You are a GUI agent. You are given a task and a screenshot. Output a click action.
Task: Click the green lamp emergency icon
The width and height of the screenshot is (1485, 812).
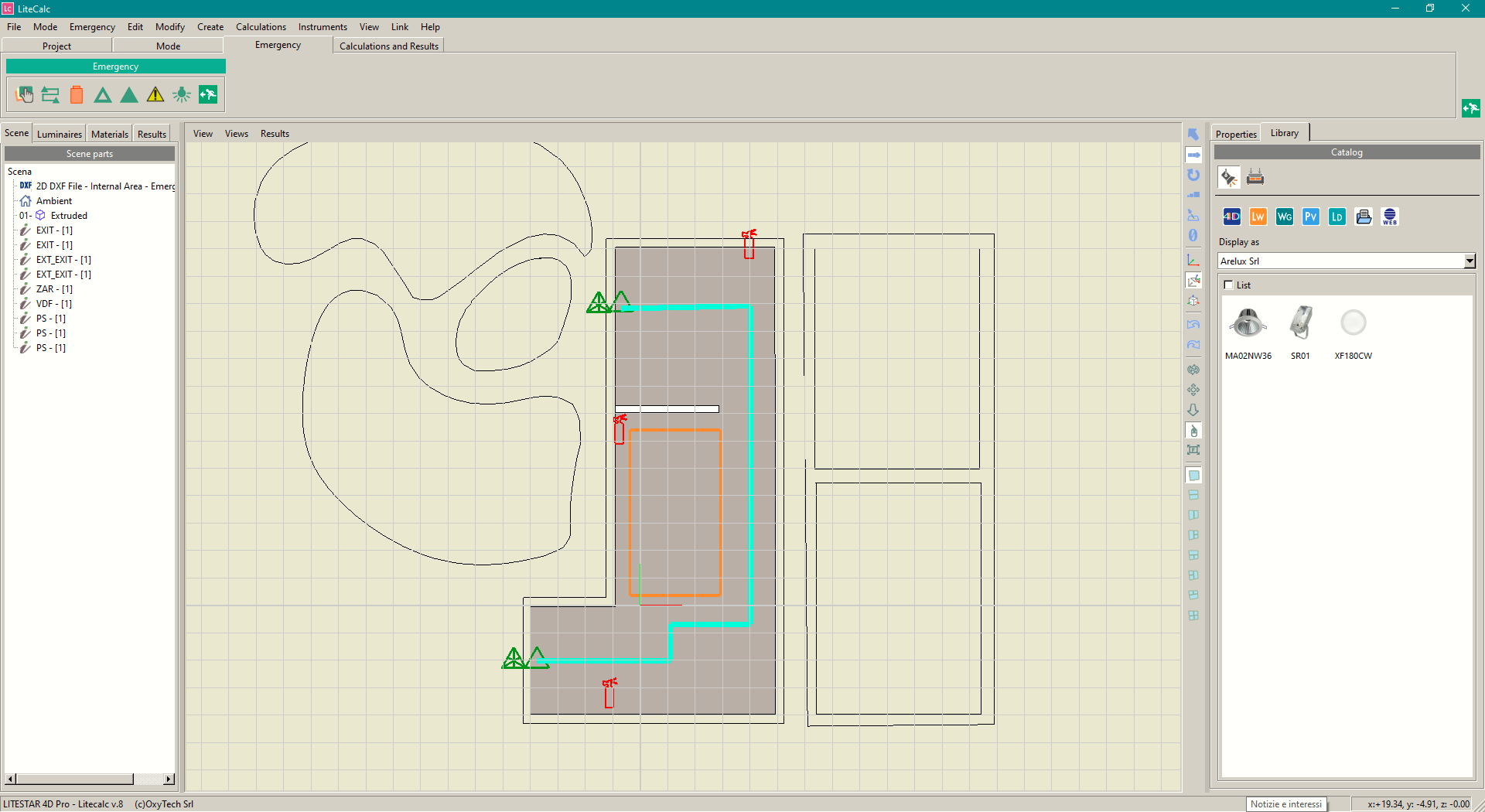click(x=182, y=95)
